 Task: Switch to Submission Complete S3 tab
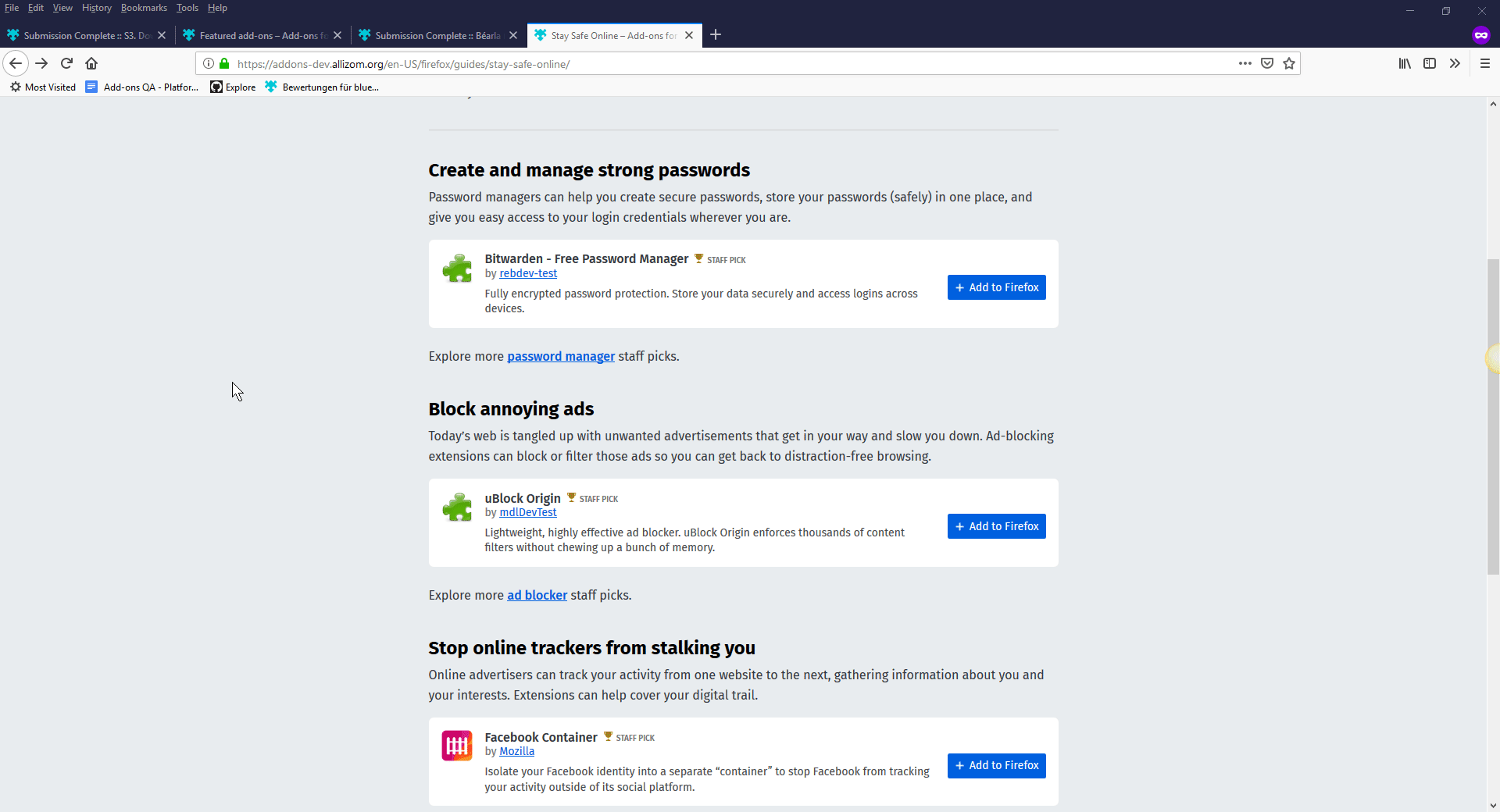[x=87, y=35]
